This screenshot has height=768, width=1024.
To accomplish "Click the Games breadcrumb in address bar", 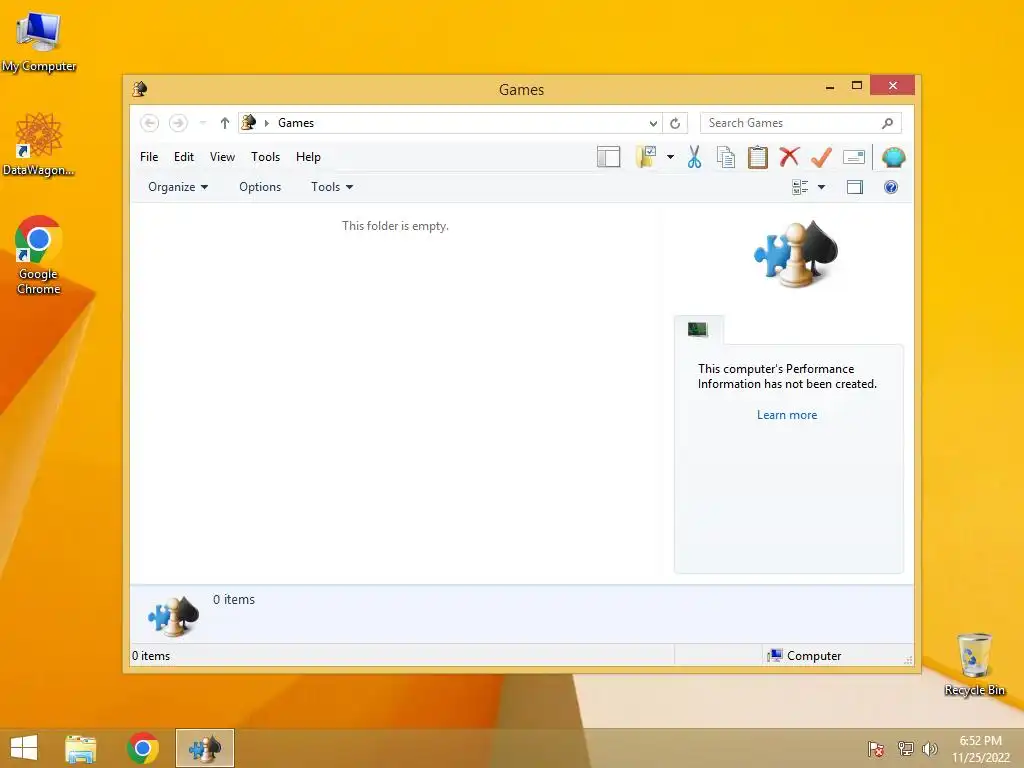I will click(x=296, y=123).
